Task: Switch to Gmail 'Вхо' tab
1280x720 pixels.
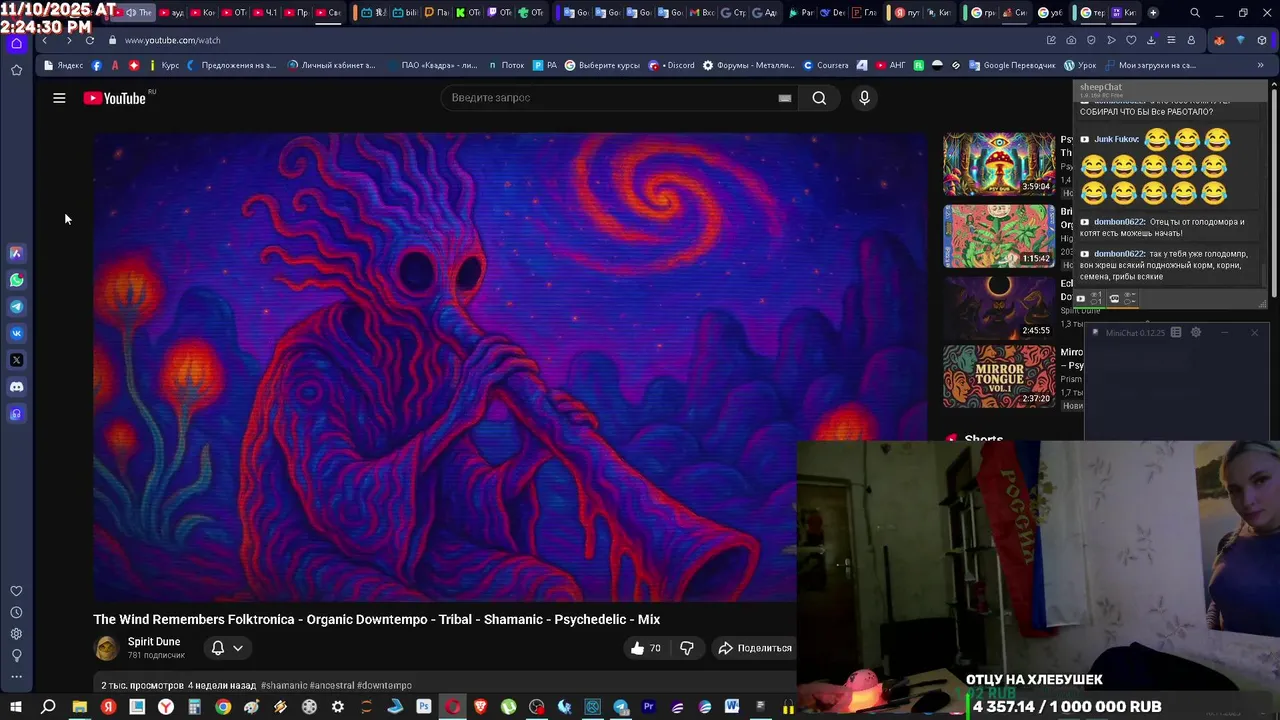Action: [701, 13]
